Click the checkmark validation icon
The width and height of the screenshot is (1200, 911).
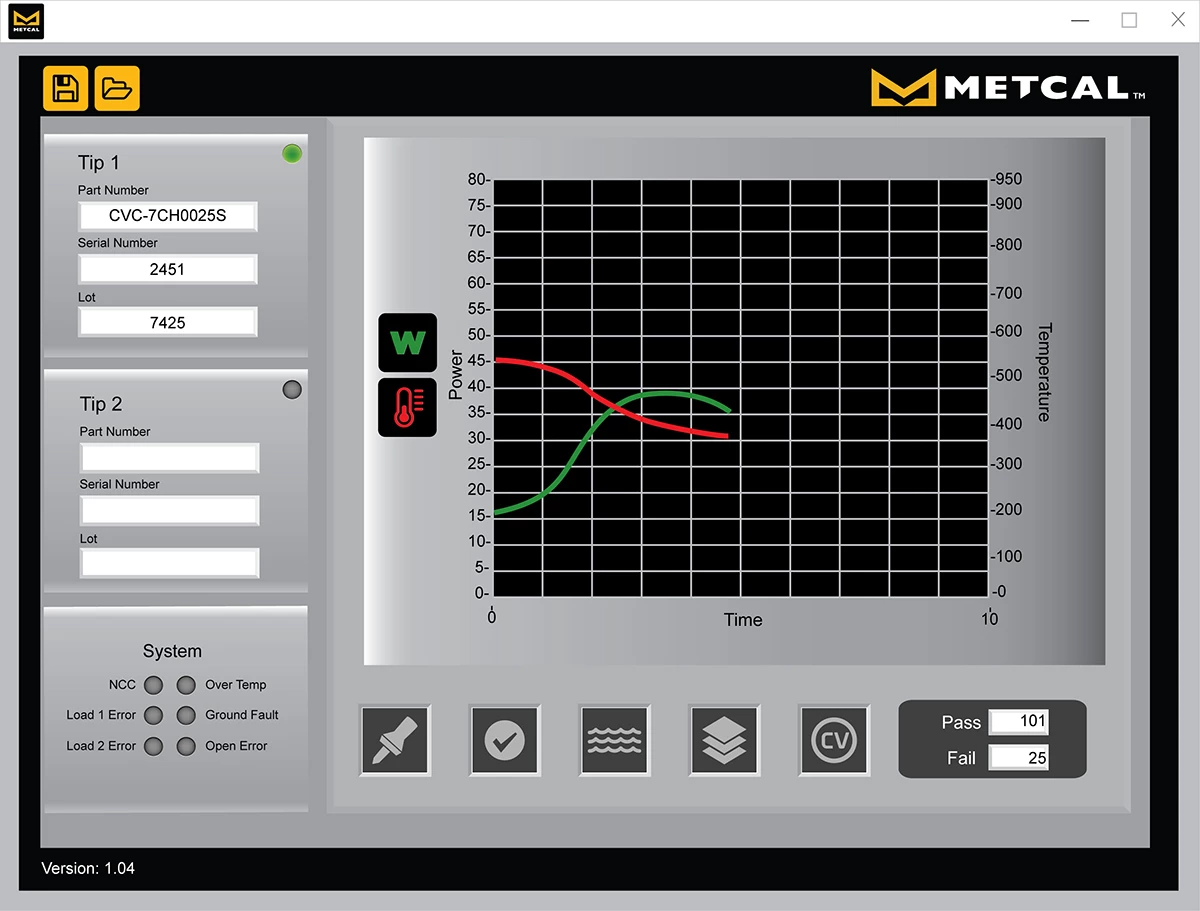(x=505, y=740)
